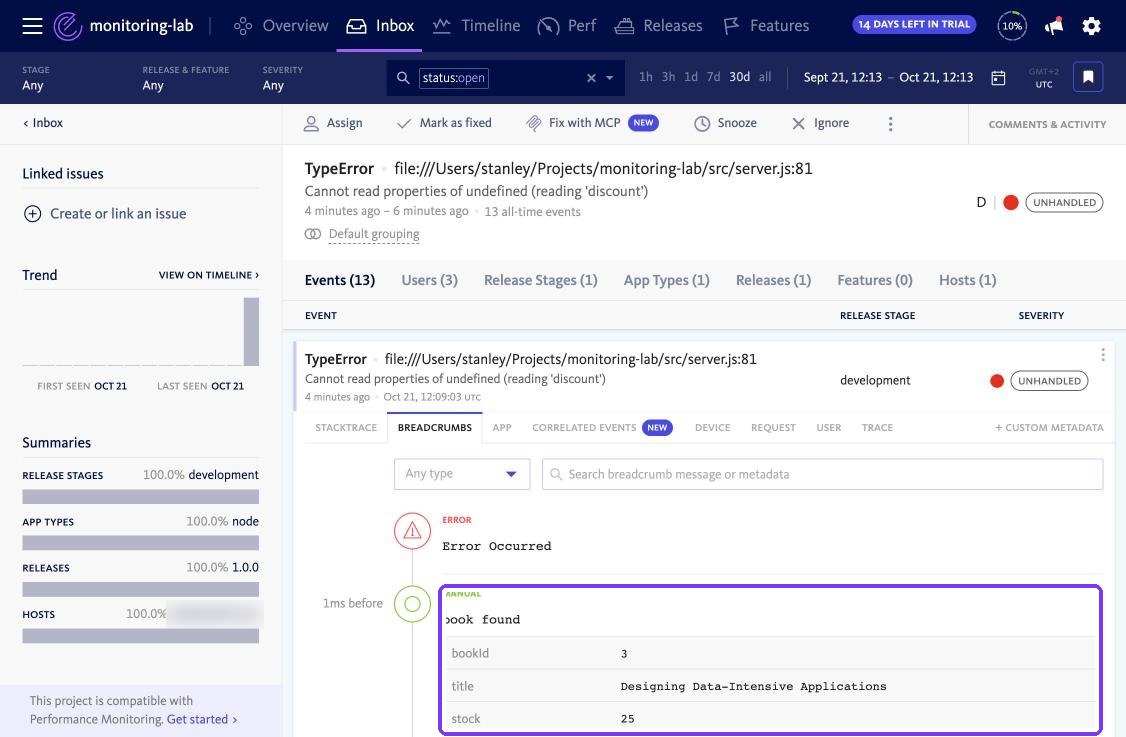Open the App Types (1) tab

pyautogui.click(x=666, y=280)
